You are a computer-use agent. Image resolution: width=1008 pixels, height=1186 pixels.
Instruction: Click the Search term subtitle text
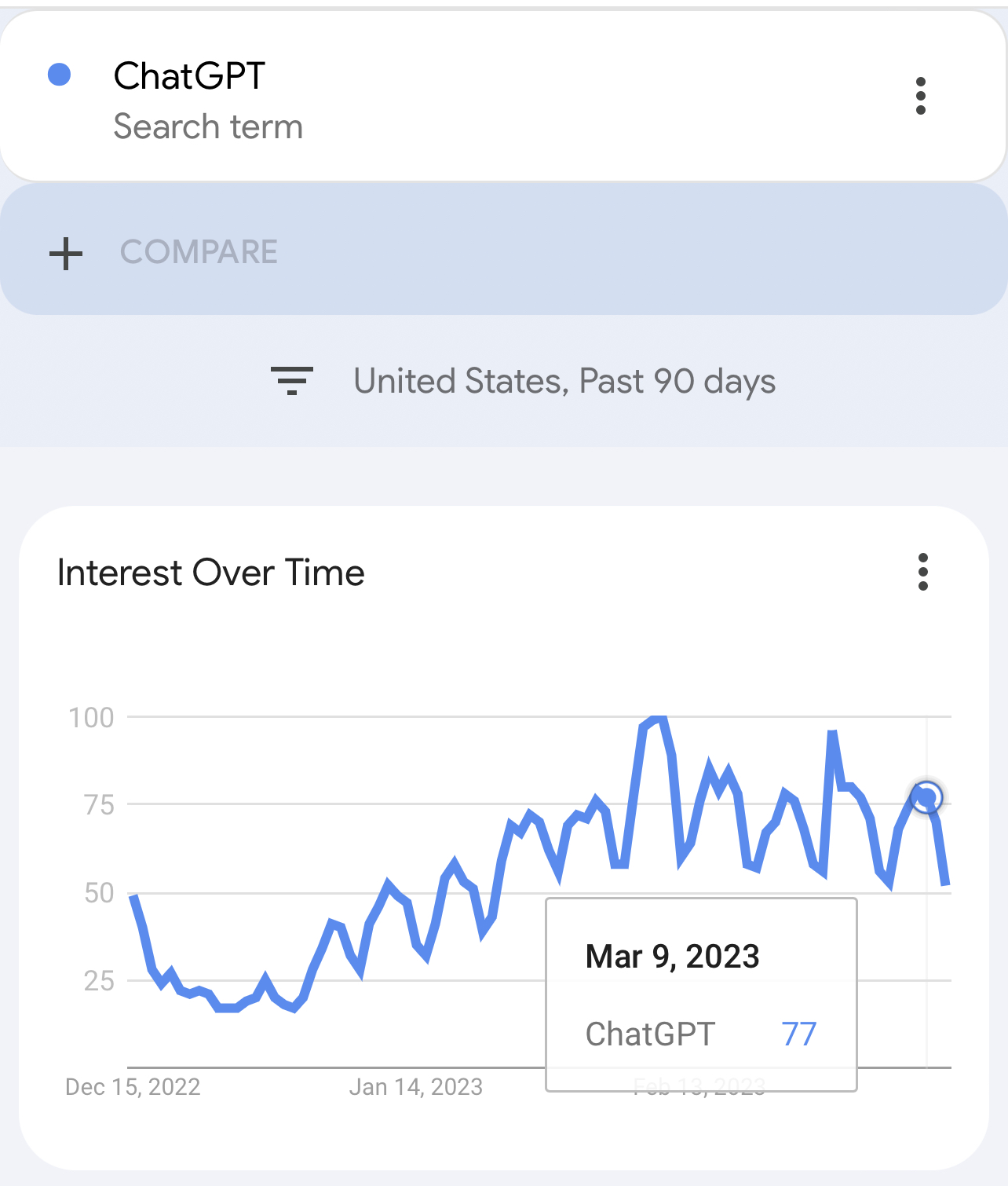pyautogui.click(x=209, y=126)
